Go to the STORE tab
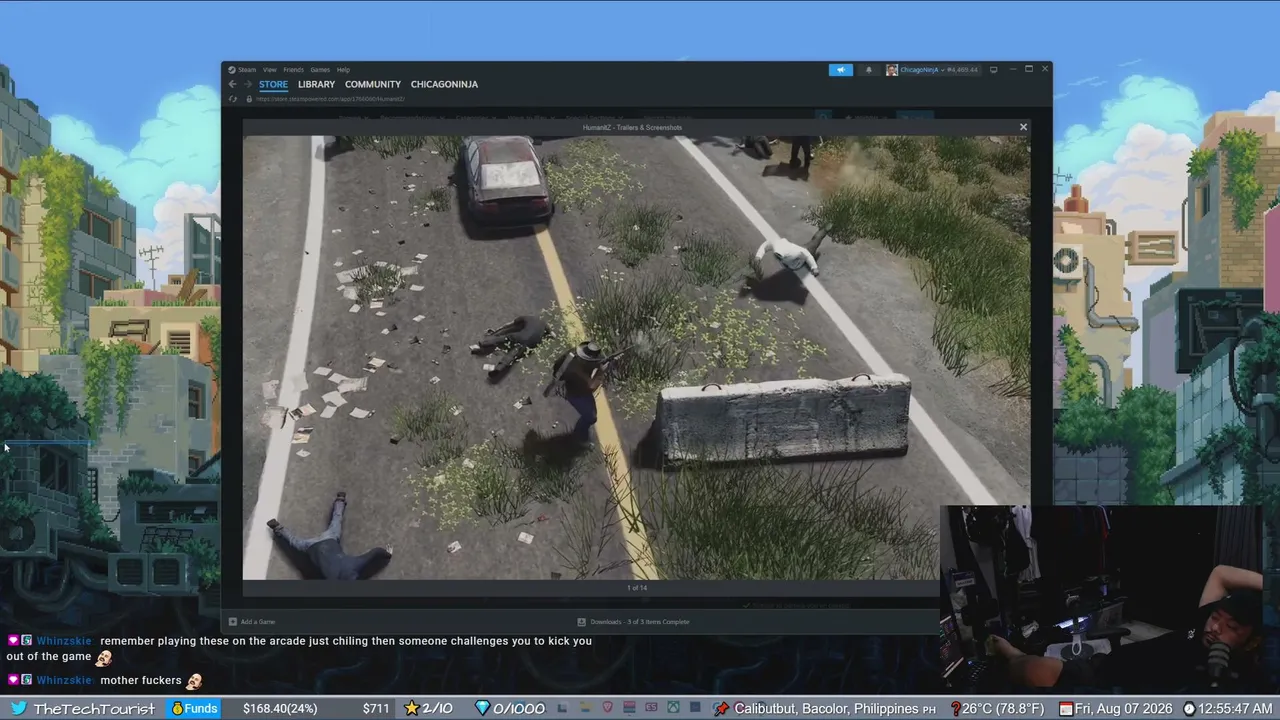1280x720 pixels. tap(273, 84)
